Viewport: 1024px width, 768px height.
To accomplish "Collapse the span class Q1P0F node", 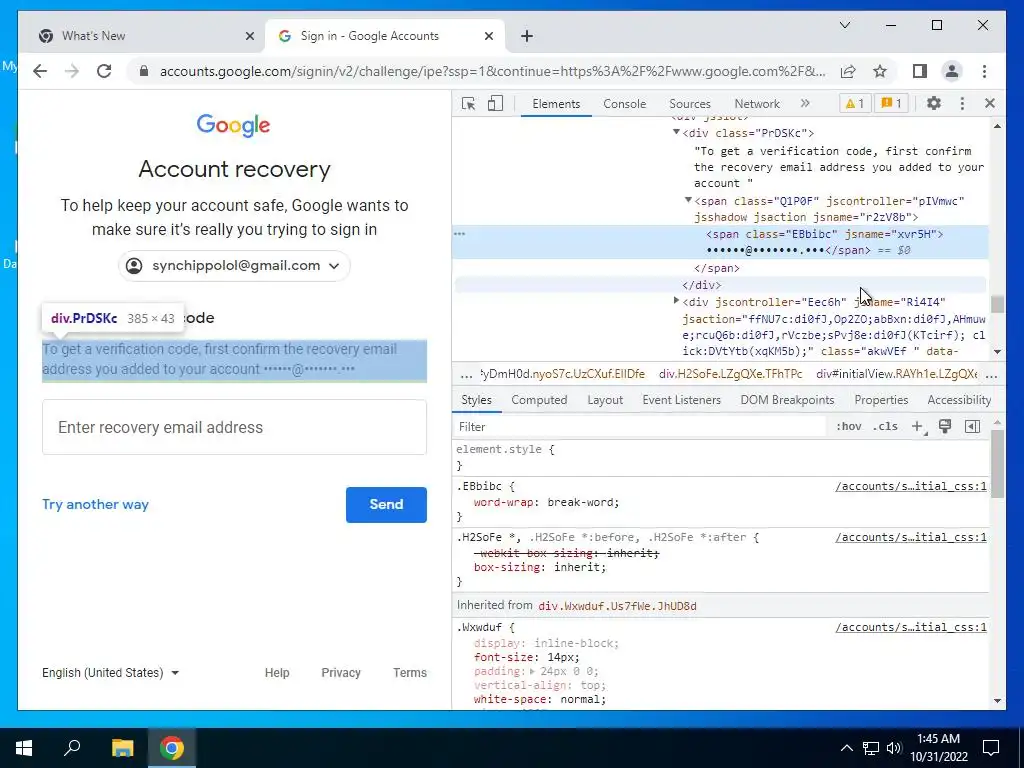I will point(688,200).
